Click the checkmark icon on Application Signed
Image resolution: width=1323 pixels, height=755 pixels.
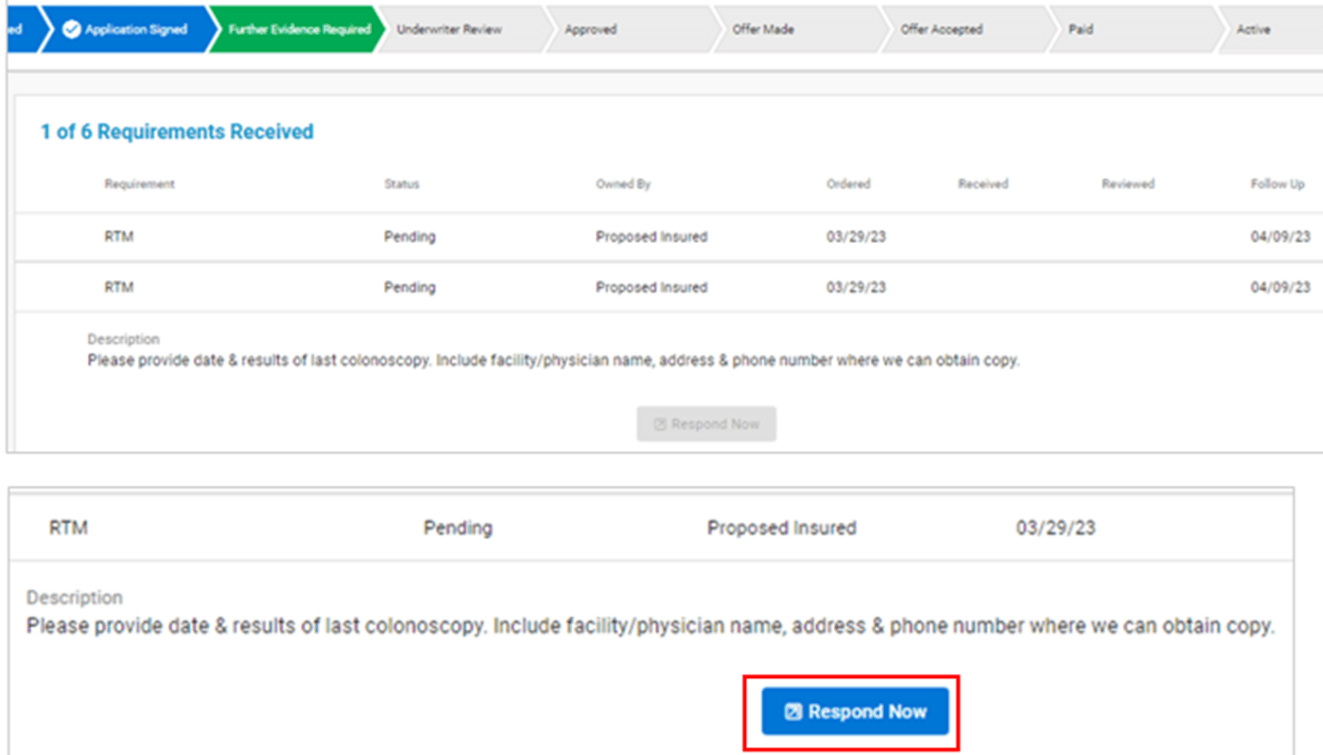pyautogui.click(x=71, y=30)
